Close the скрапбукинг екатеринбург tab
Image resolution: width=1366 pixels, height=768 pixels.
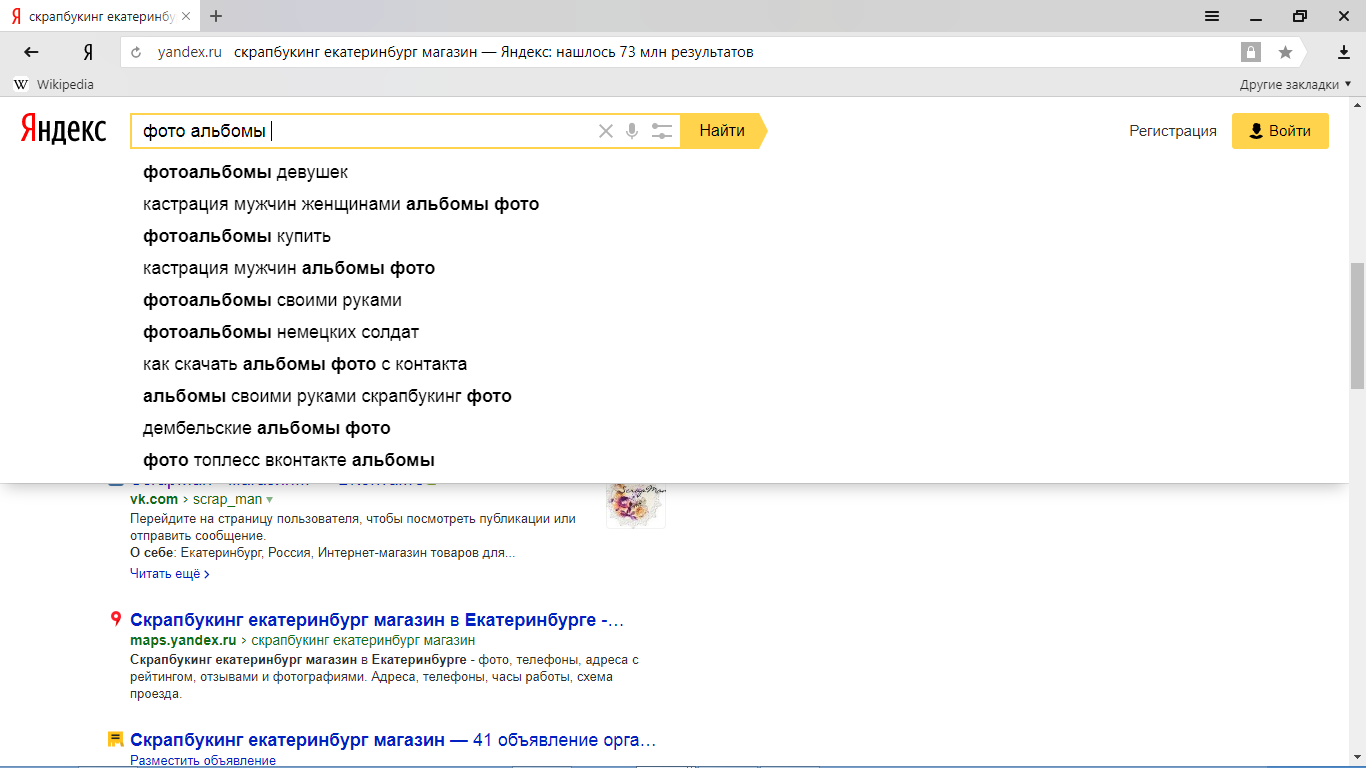(x=188, y=17)
